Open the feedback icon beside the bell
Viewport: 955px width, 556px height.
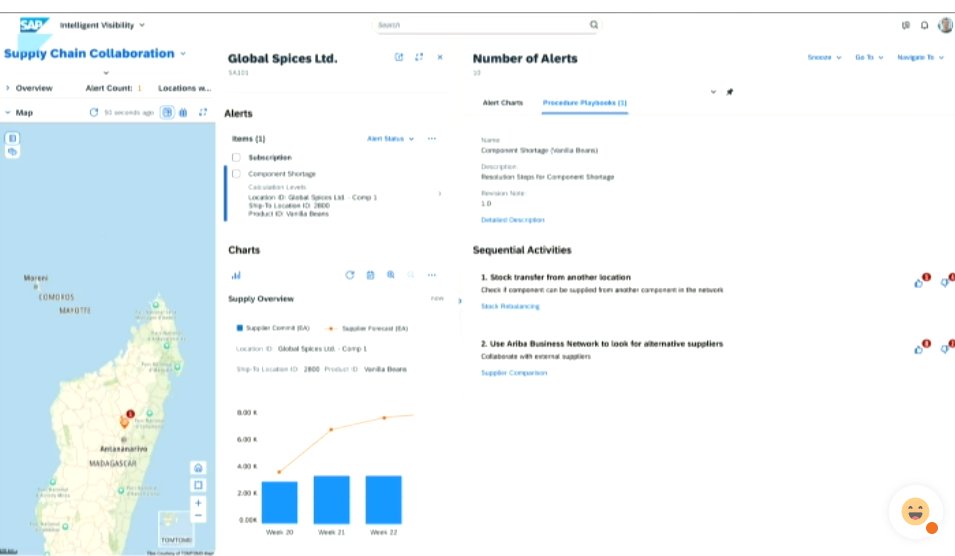[x=906, y=25]
